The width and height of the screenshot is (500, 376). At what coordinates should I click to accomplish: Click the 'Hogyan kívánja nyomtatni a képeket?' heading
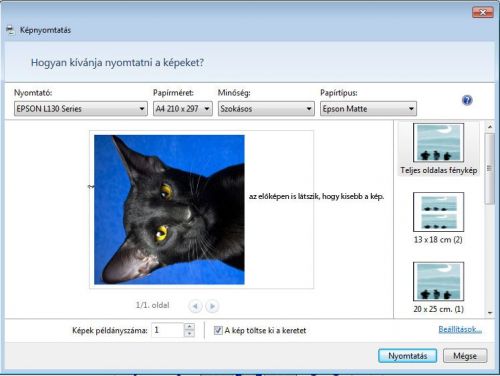pyautogui.click(x=117, y=62)
